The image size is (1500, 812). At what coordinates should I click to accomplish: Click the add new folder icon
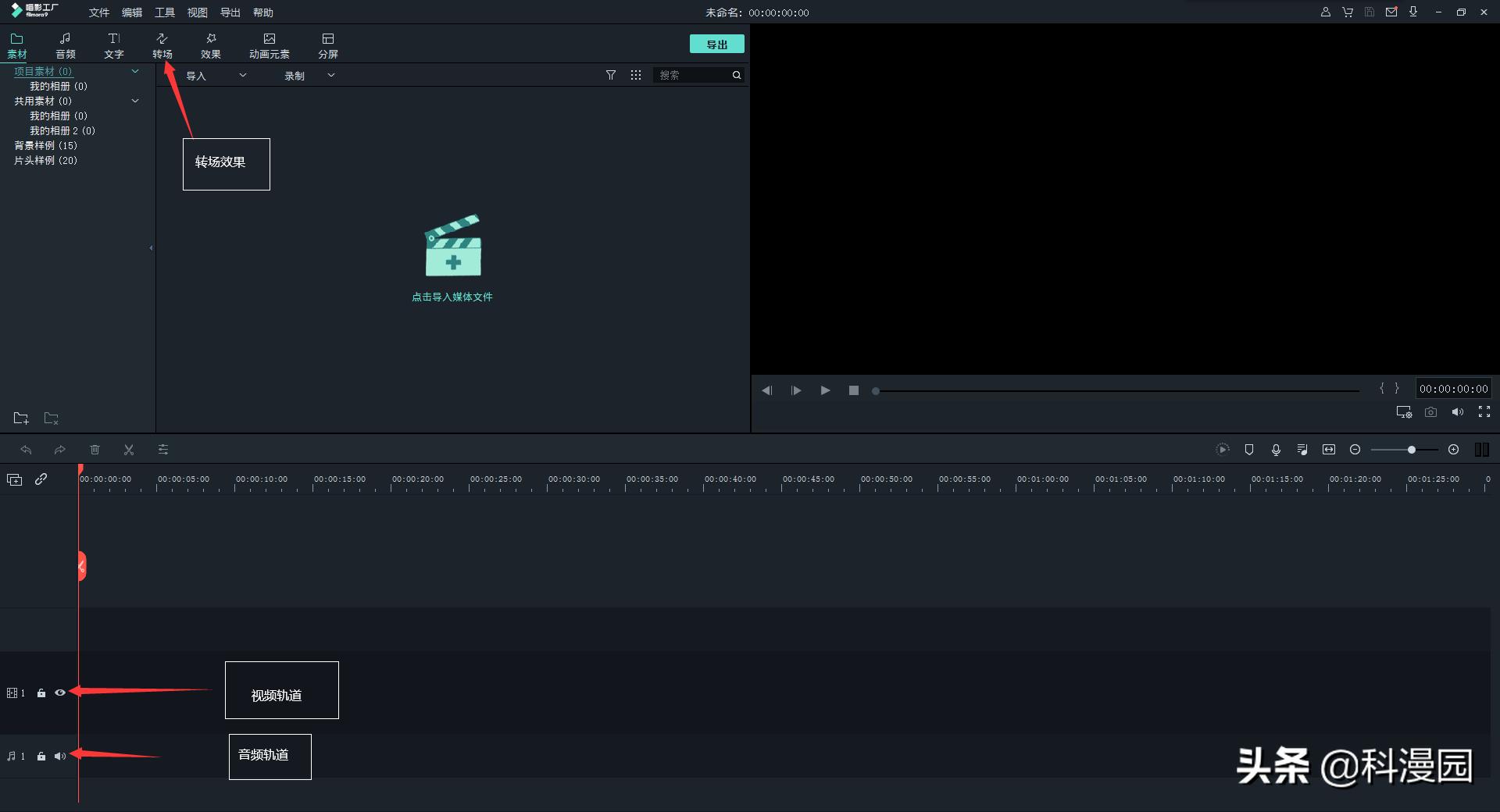tap(21, 418)
